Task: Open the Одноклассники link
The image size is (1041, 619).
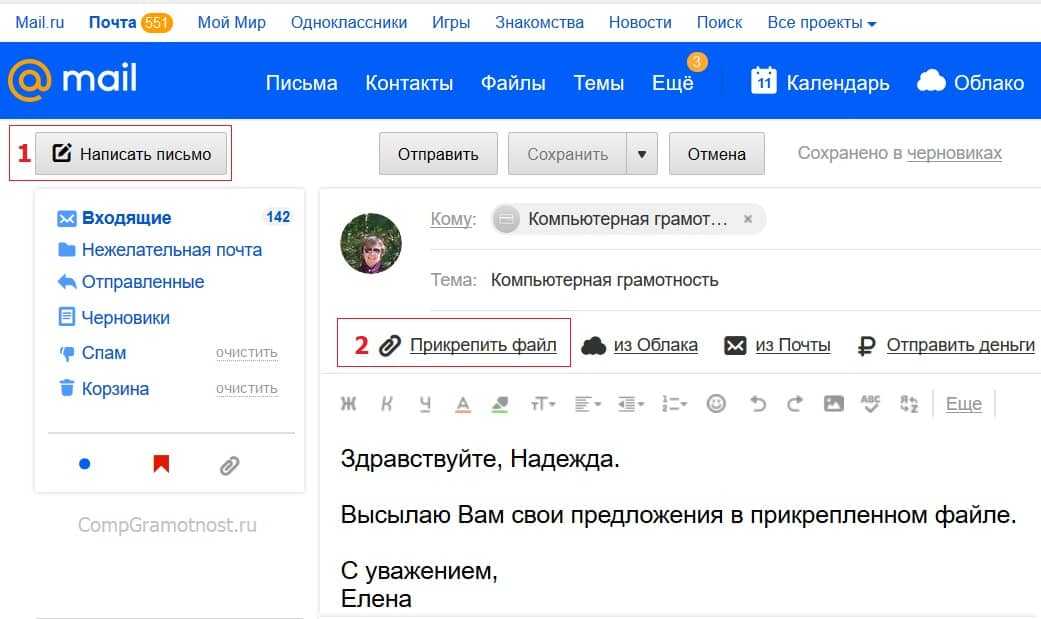Action: (349, 23)
